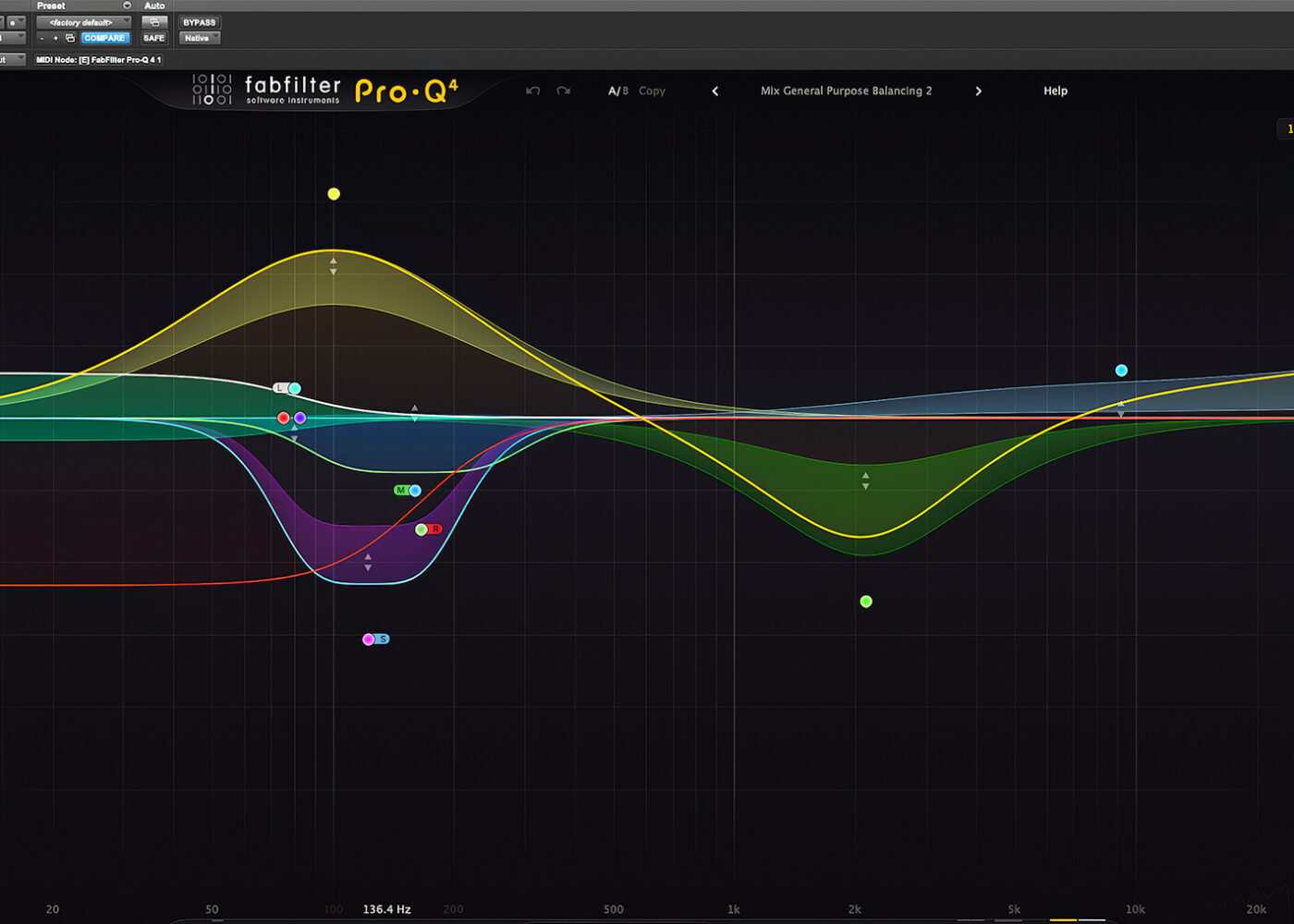The height and width of the screenshot is (924, 1294).
Task: Select the purple band node at zero line
Action: pos(299,419)
